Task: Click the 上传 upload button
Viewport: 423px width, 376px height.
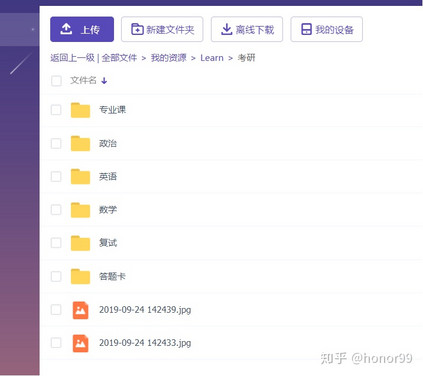Action: point(82,29)
